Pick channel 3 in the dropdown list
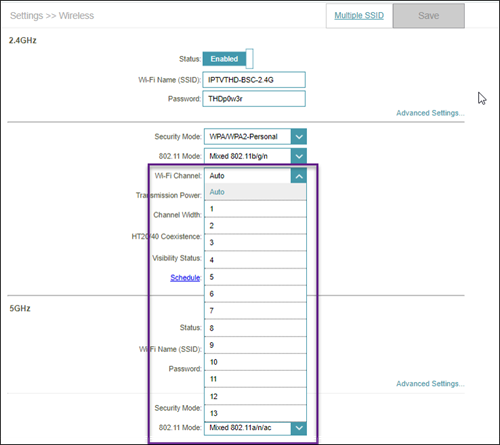Viewport: 500px width, 445px height. 255,243
